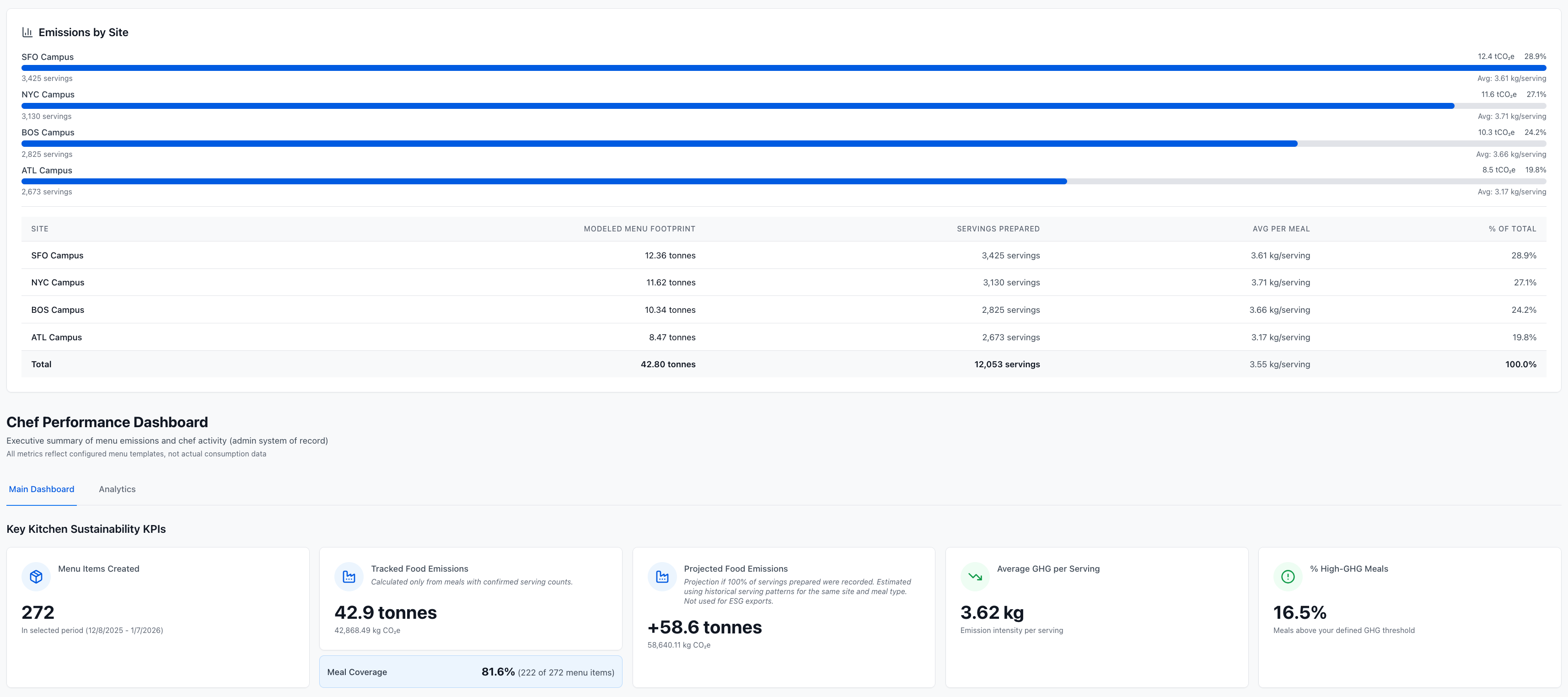This screenshot has width=1568, height=697.
Task: Select the Meal Coverage summary section
Action: point(470,671)
